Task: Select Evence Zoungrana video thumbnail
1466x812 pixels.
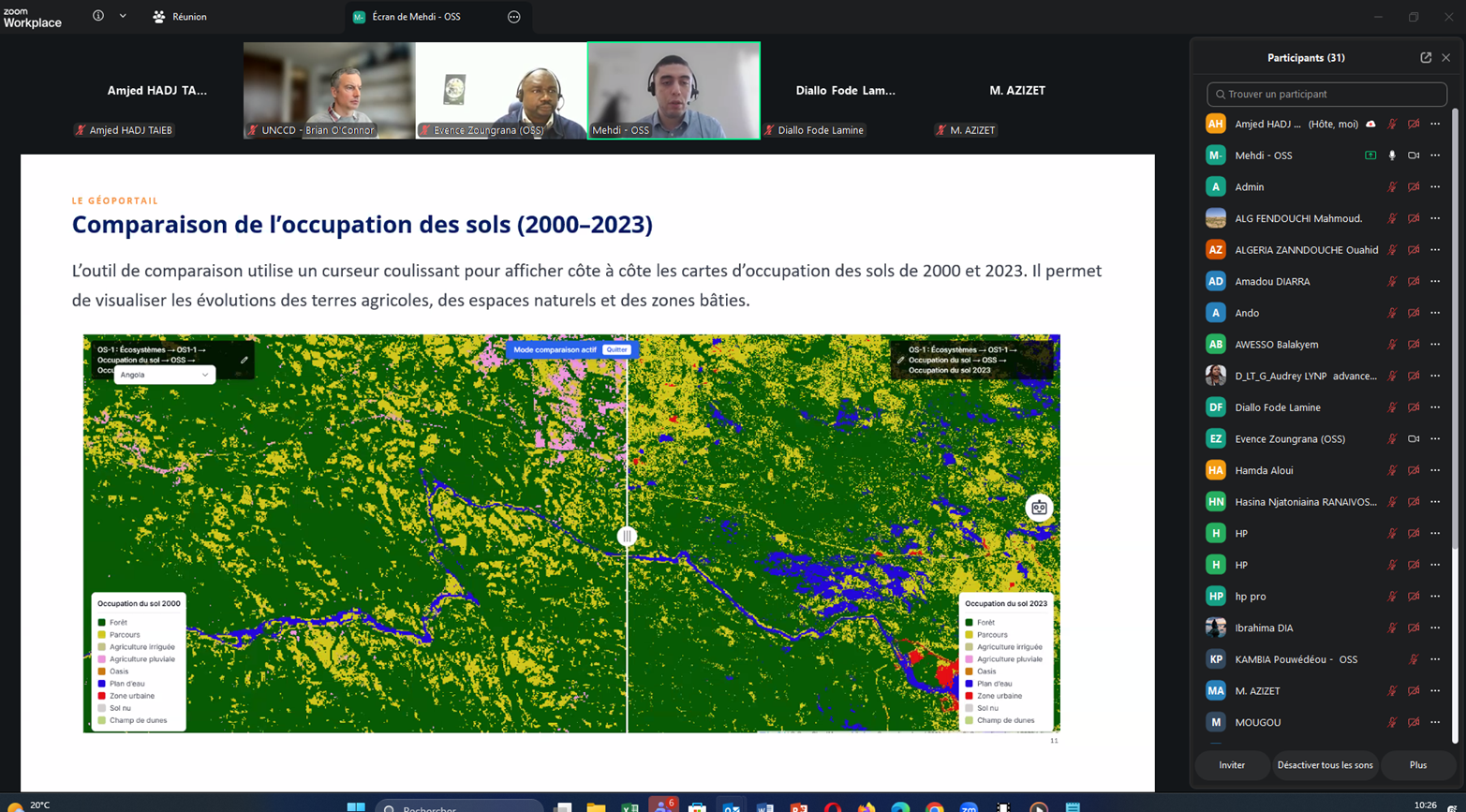Action: tap(501, 91)
